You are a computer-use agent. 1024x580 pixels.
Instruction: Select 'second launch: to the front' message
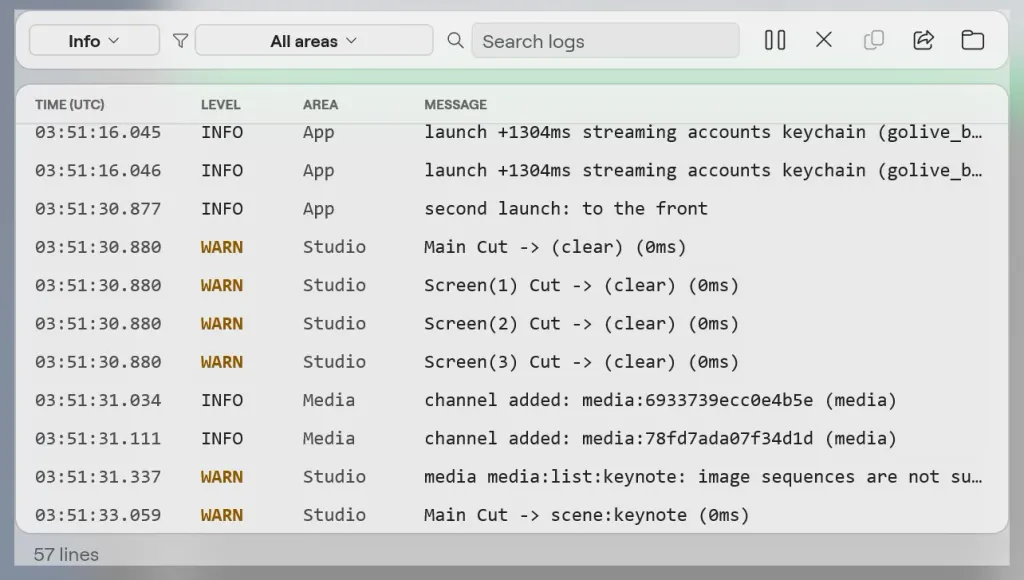coord(566,209)
